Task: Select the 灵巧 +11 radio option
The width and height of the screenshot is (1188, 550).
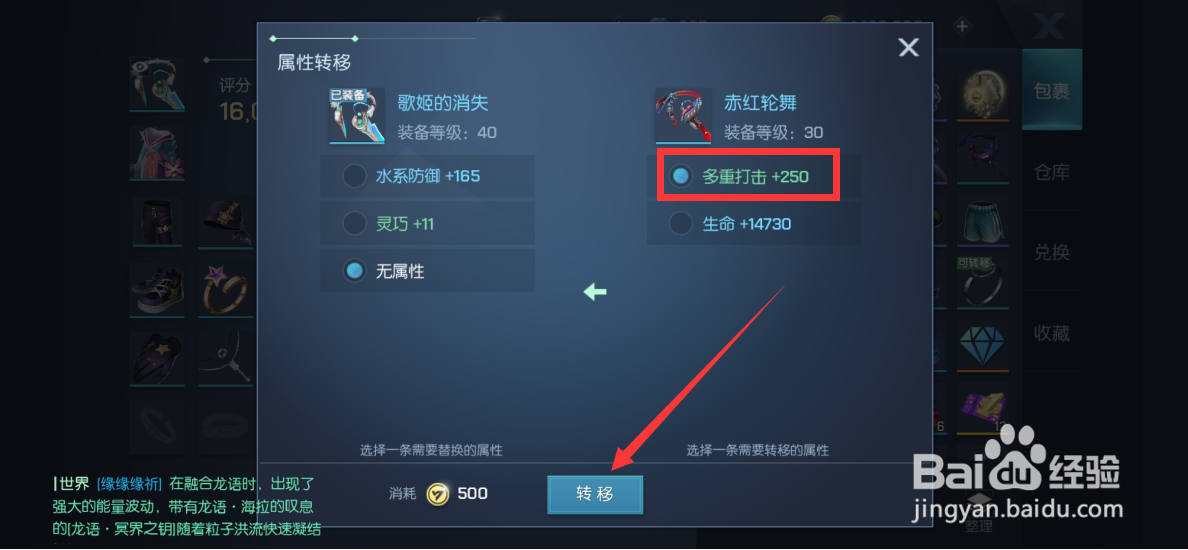Action: pos(427,223)
